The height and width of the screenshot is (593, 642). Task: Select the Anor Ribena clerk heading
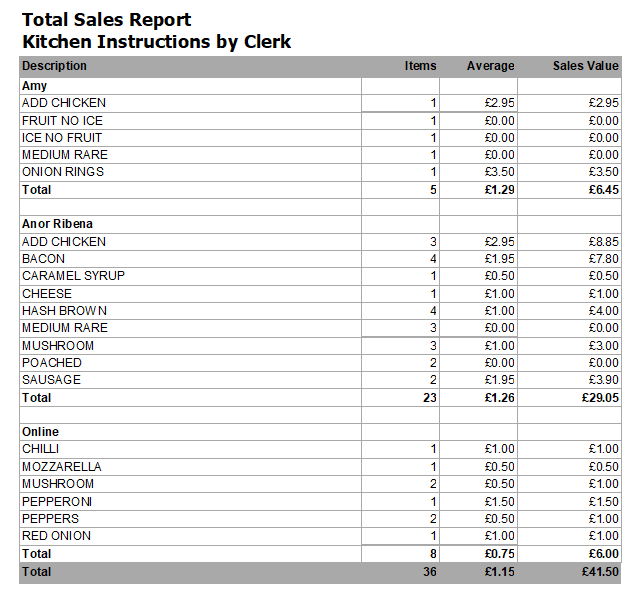(x=57, y=224)
